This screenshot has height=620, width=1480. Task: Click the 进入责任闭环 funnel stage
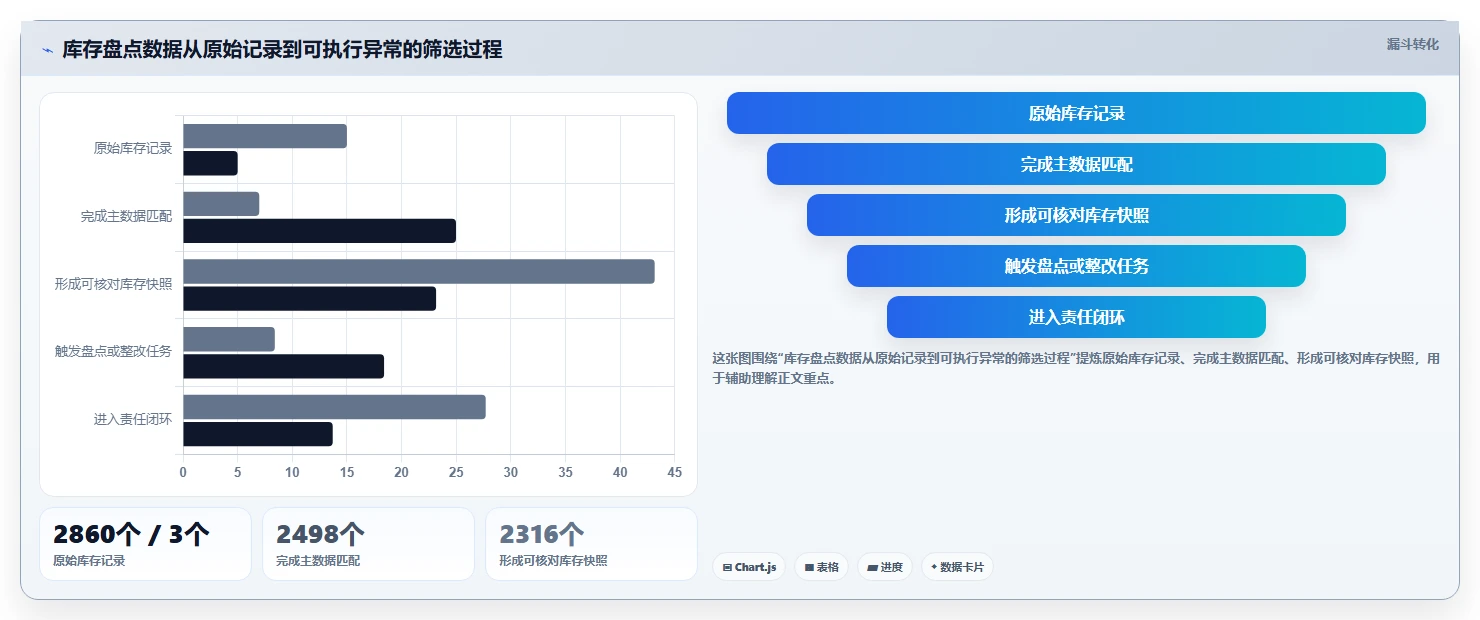[1076, 317]
